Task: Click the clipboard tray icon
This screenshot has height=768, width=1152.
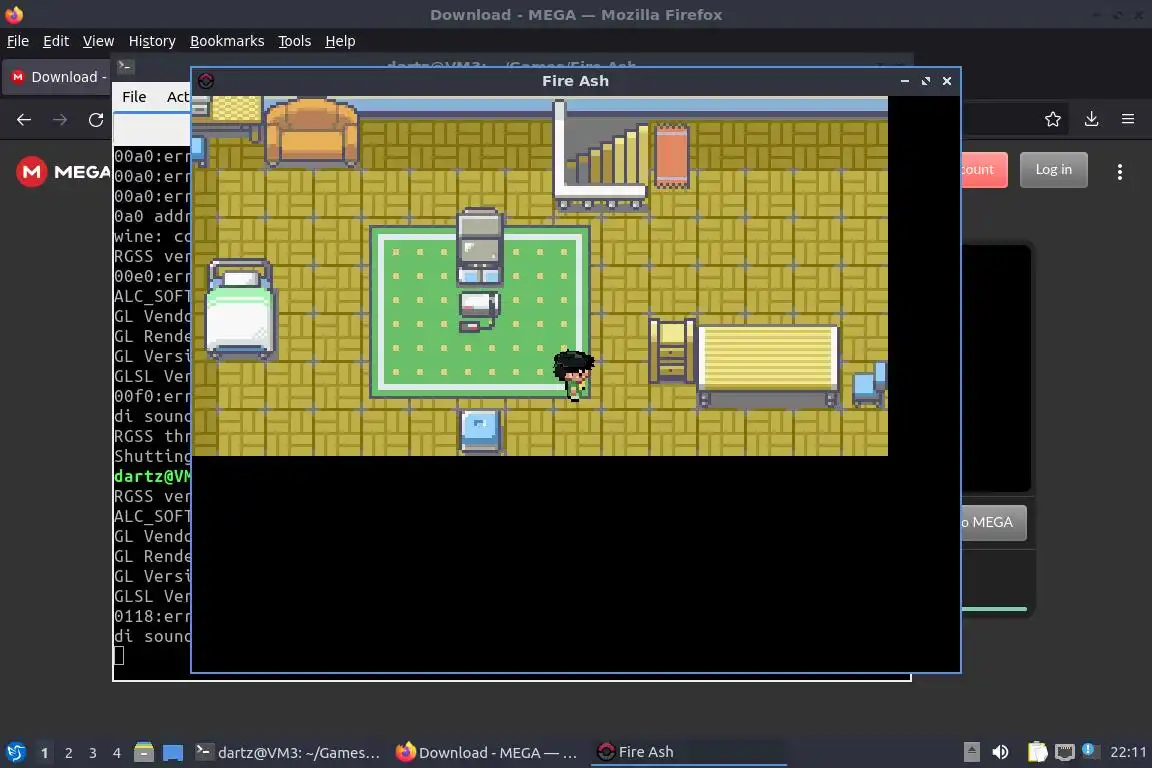Action: click(x=1037, y=752)
